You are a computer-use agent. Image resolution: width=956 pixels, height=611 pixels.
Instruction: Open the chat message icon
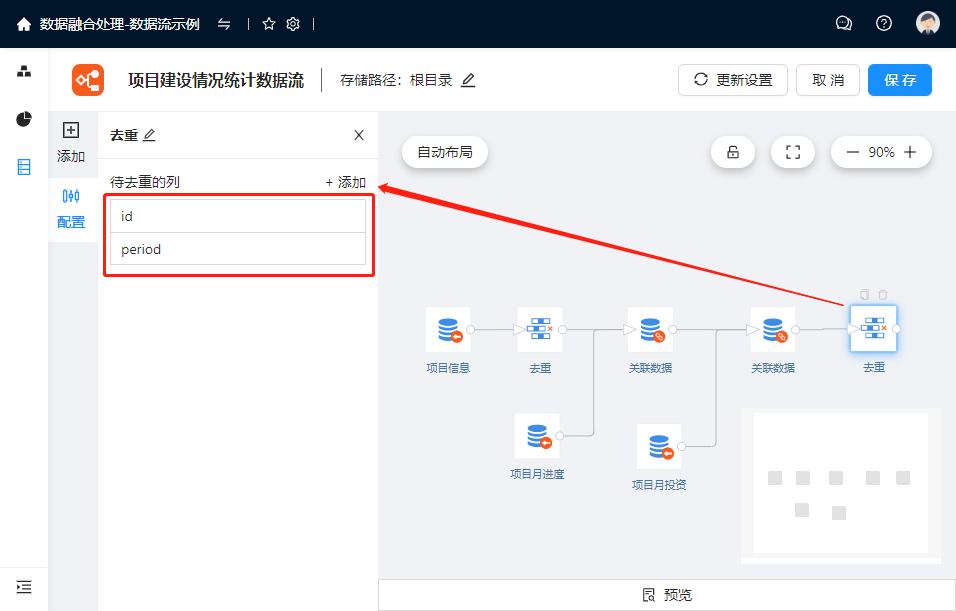pyautogui.click(x=844, y=23)
